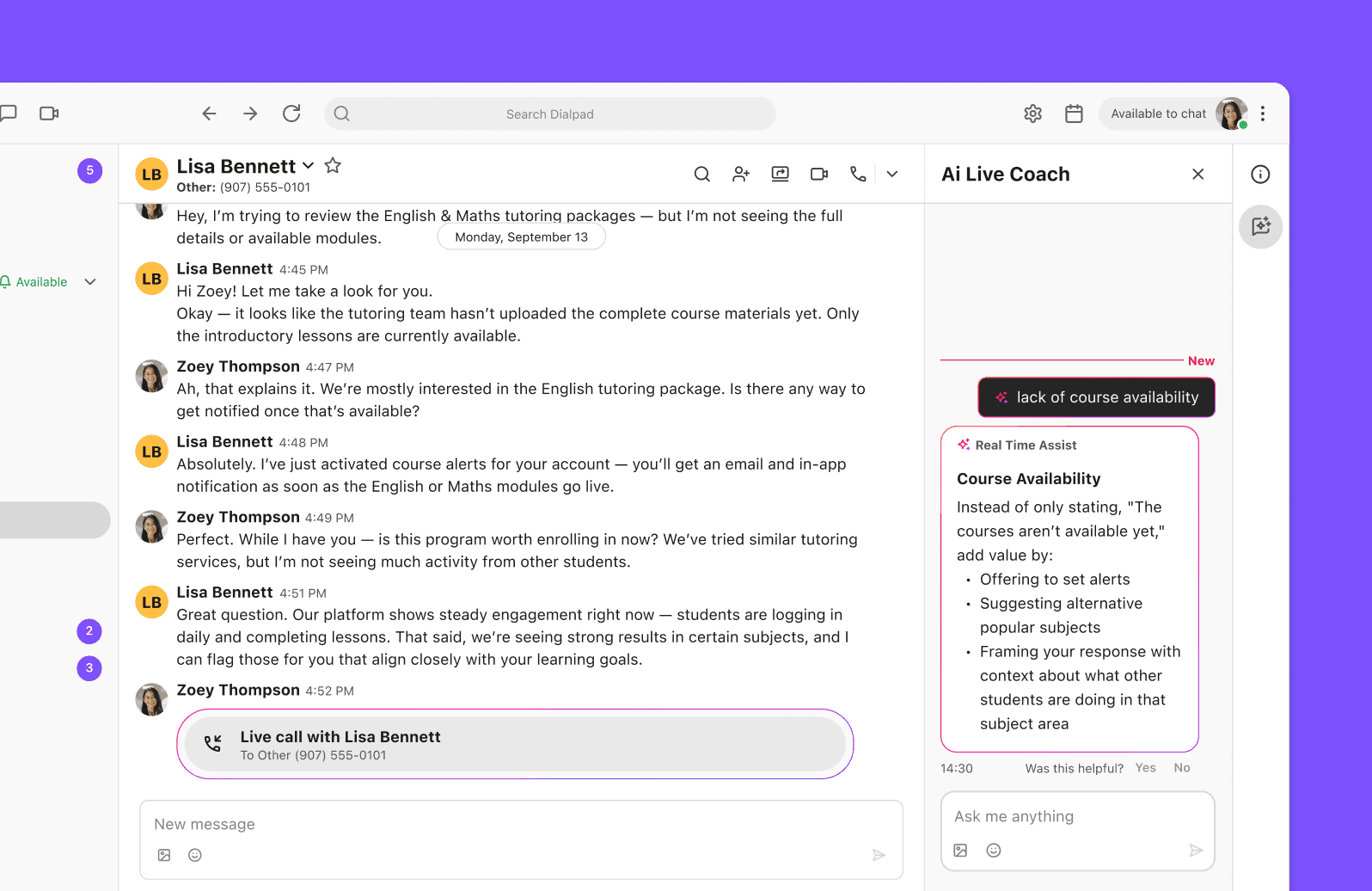Click the Search Dialpad field
1372x891 pixels.
(549, 114)
